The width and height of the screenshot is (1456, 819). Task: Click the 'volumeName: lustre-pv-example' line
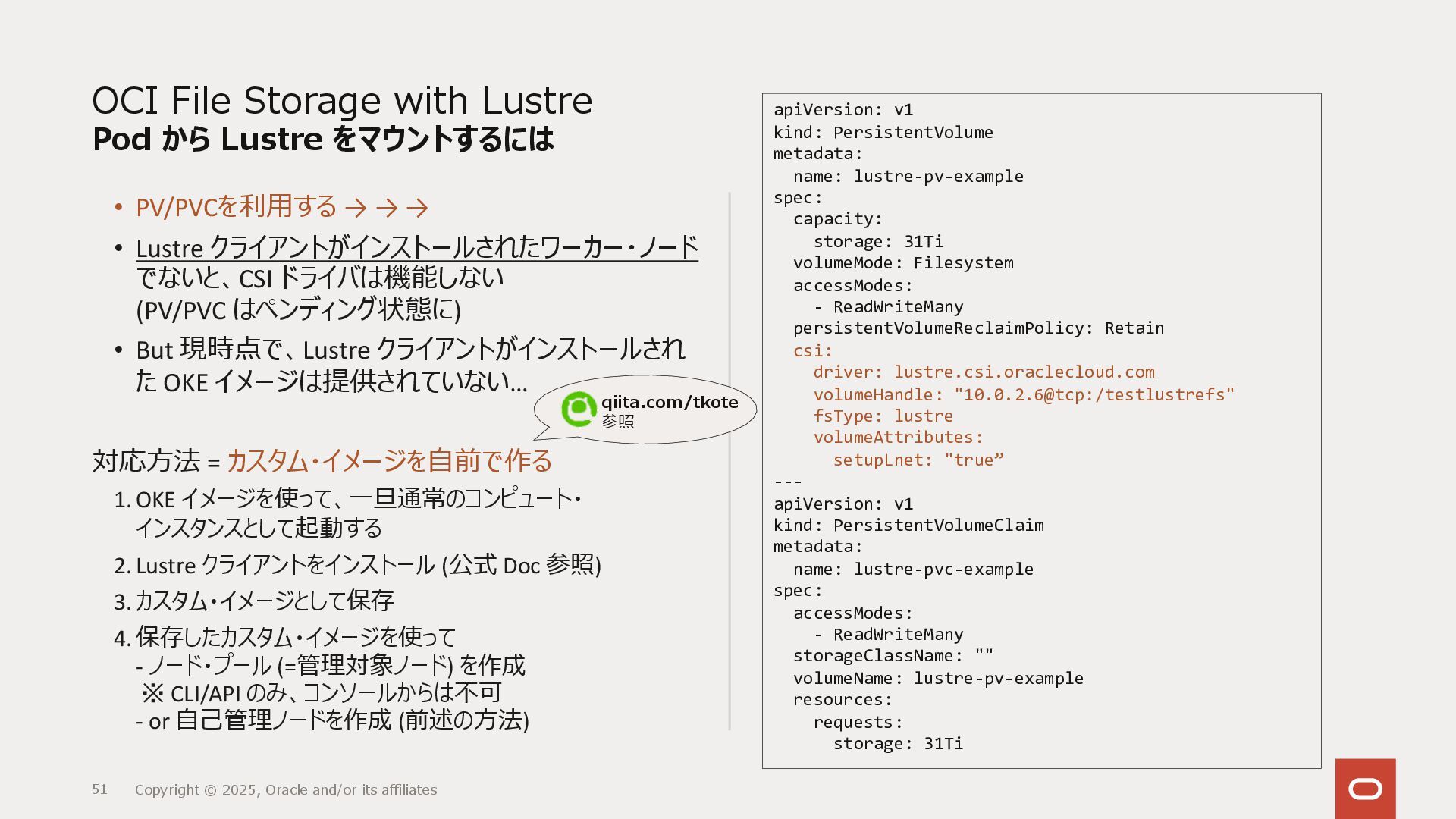(937, 679)
